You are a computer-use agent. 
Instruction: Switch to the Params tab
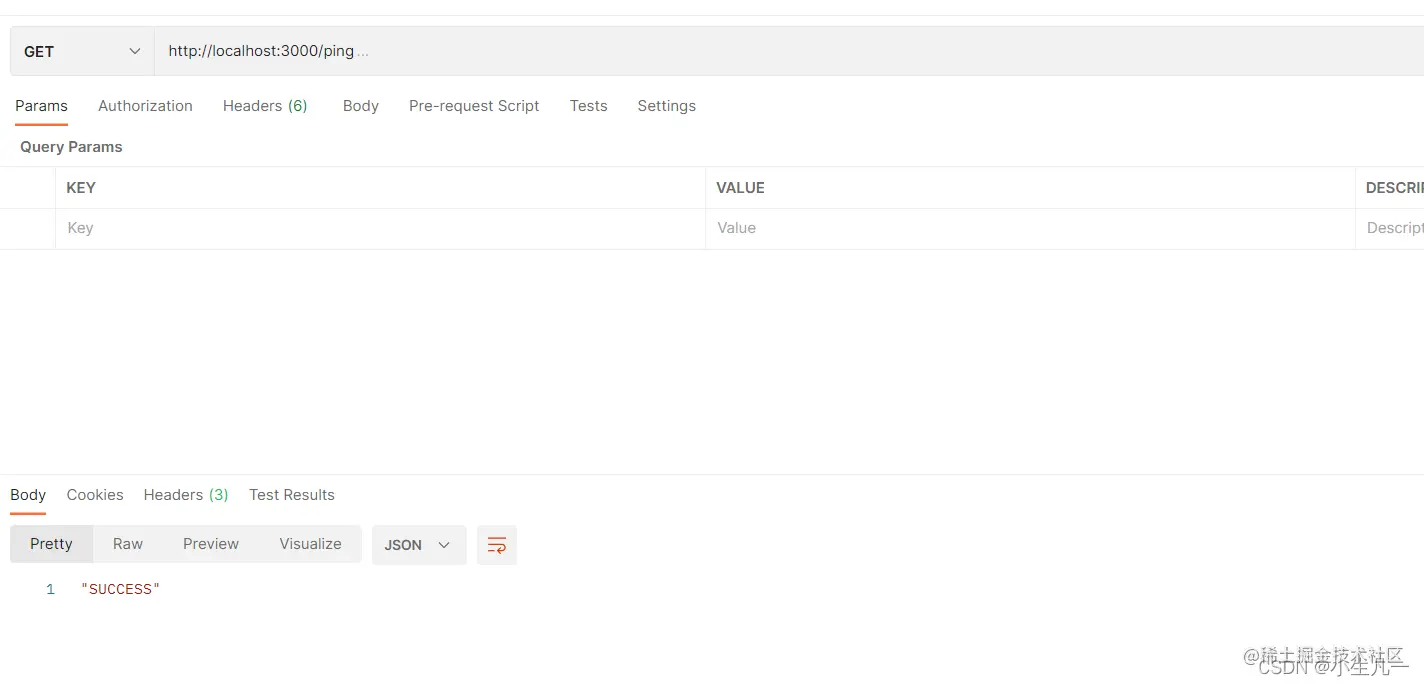pos(41,106)
